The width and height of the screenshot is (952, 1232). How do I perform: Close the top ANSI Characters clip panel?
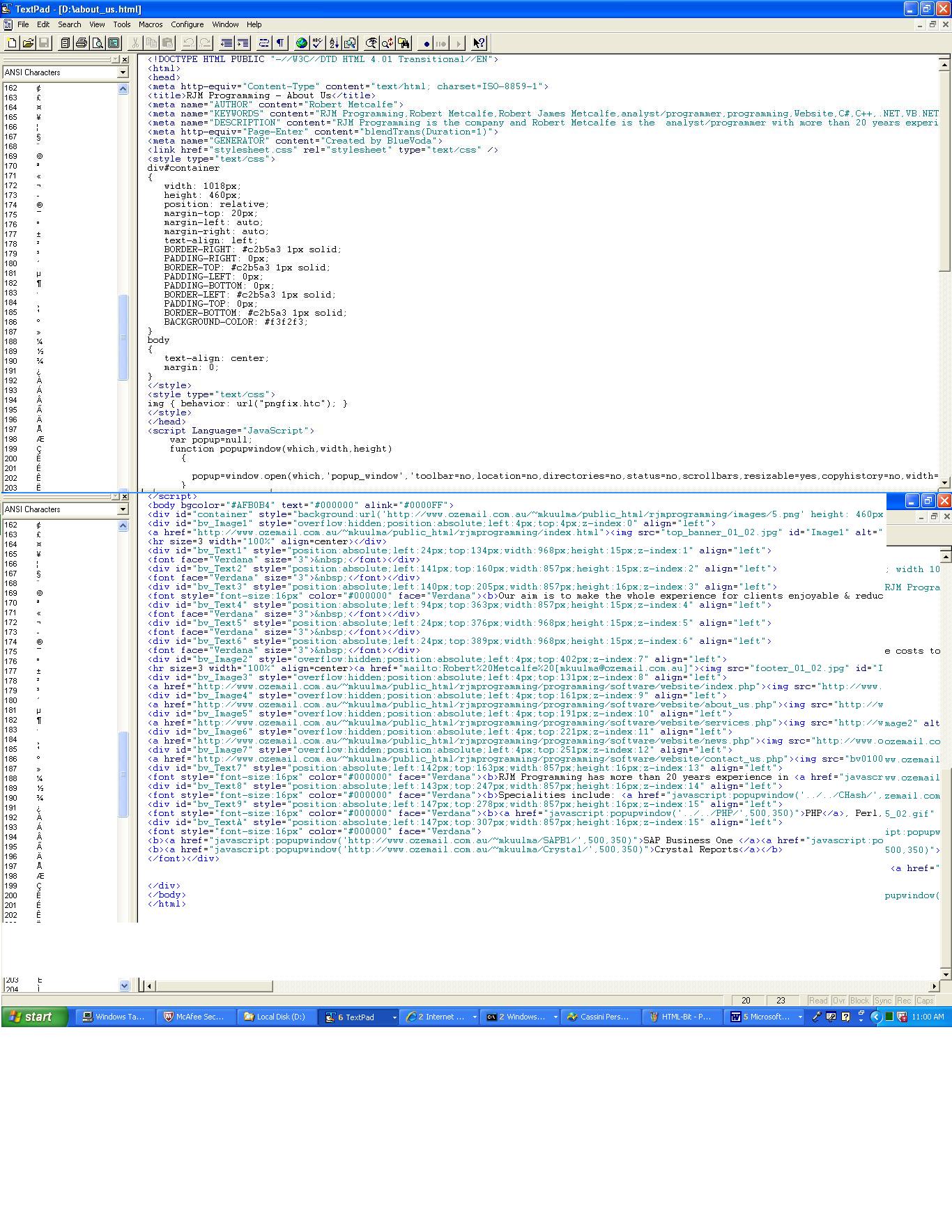click(124, 60)
